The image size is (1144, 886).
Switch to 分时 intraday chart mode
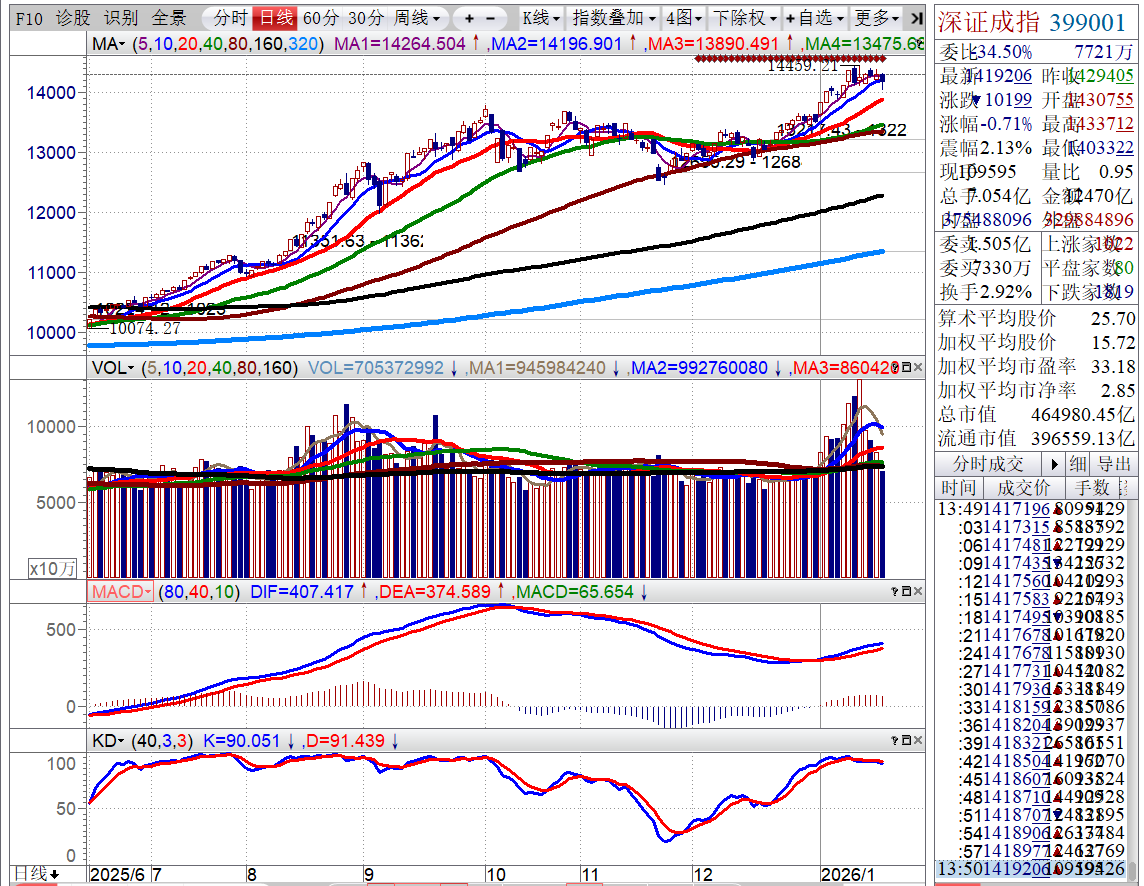230,18
